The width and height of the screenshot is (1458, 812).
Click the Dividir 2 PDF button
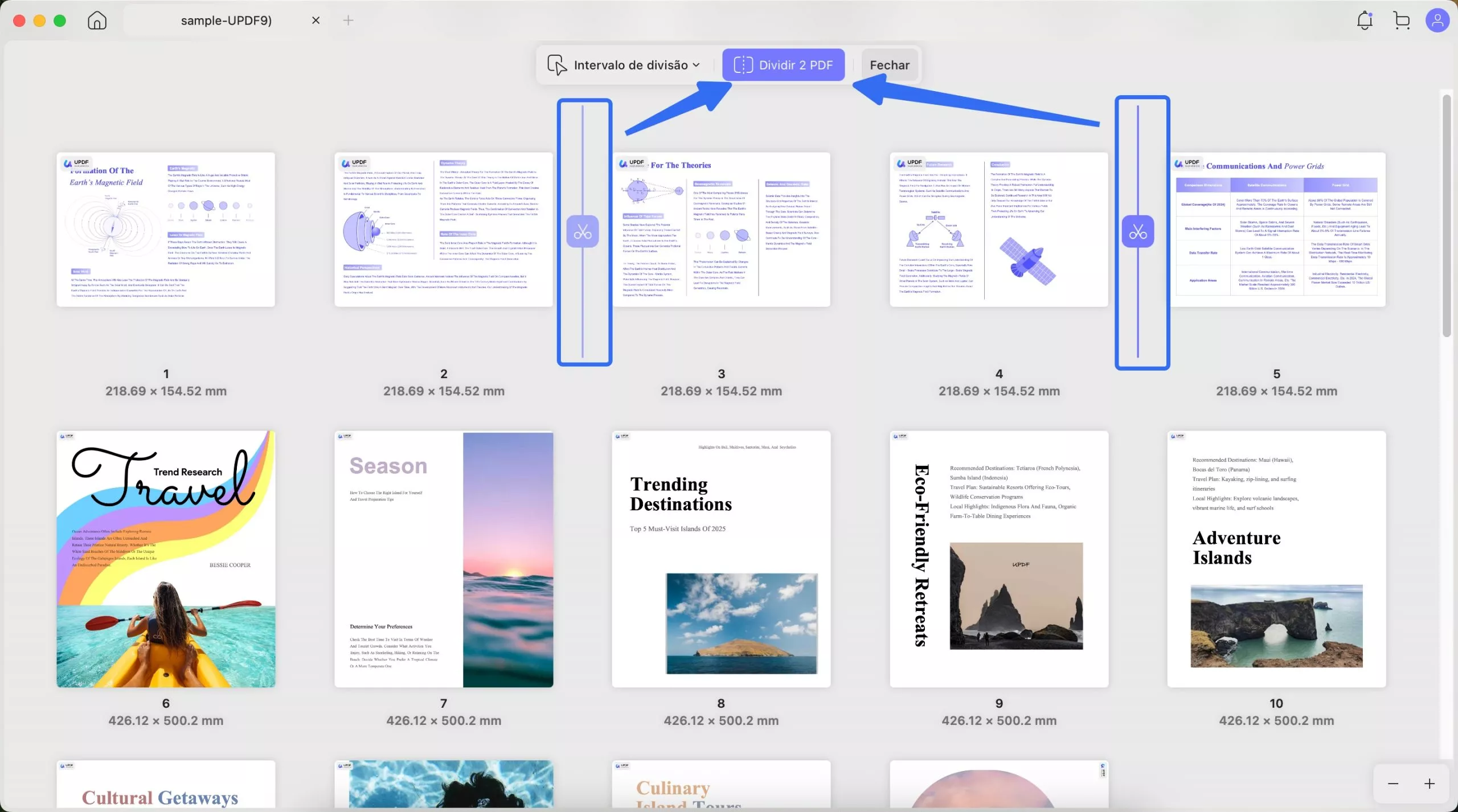point(783,65)
